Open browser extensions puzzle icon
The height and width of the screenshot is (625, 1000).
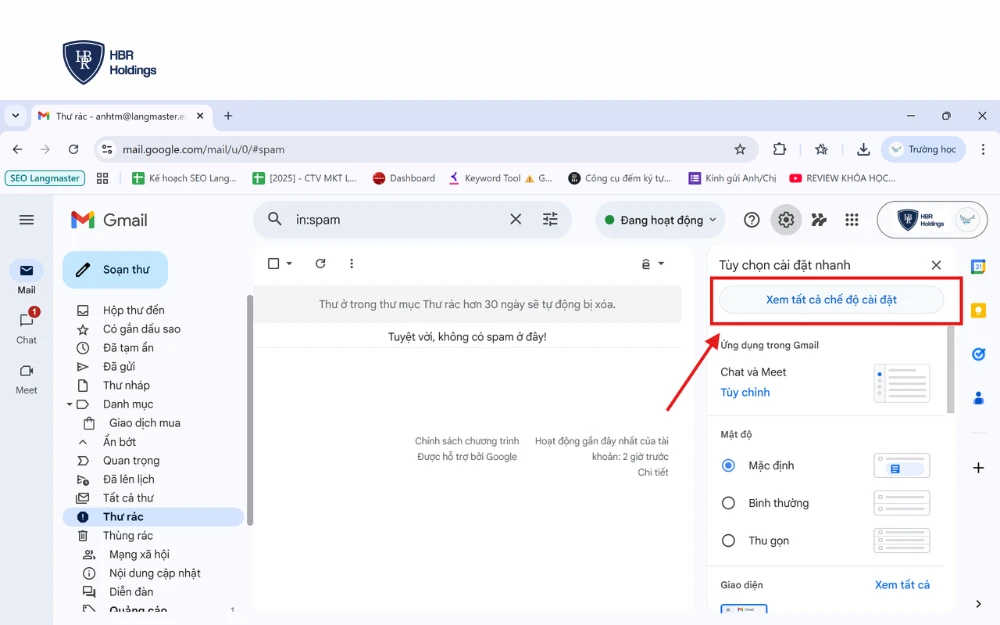tap(779, 149)
